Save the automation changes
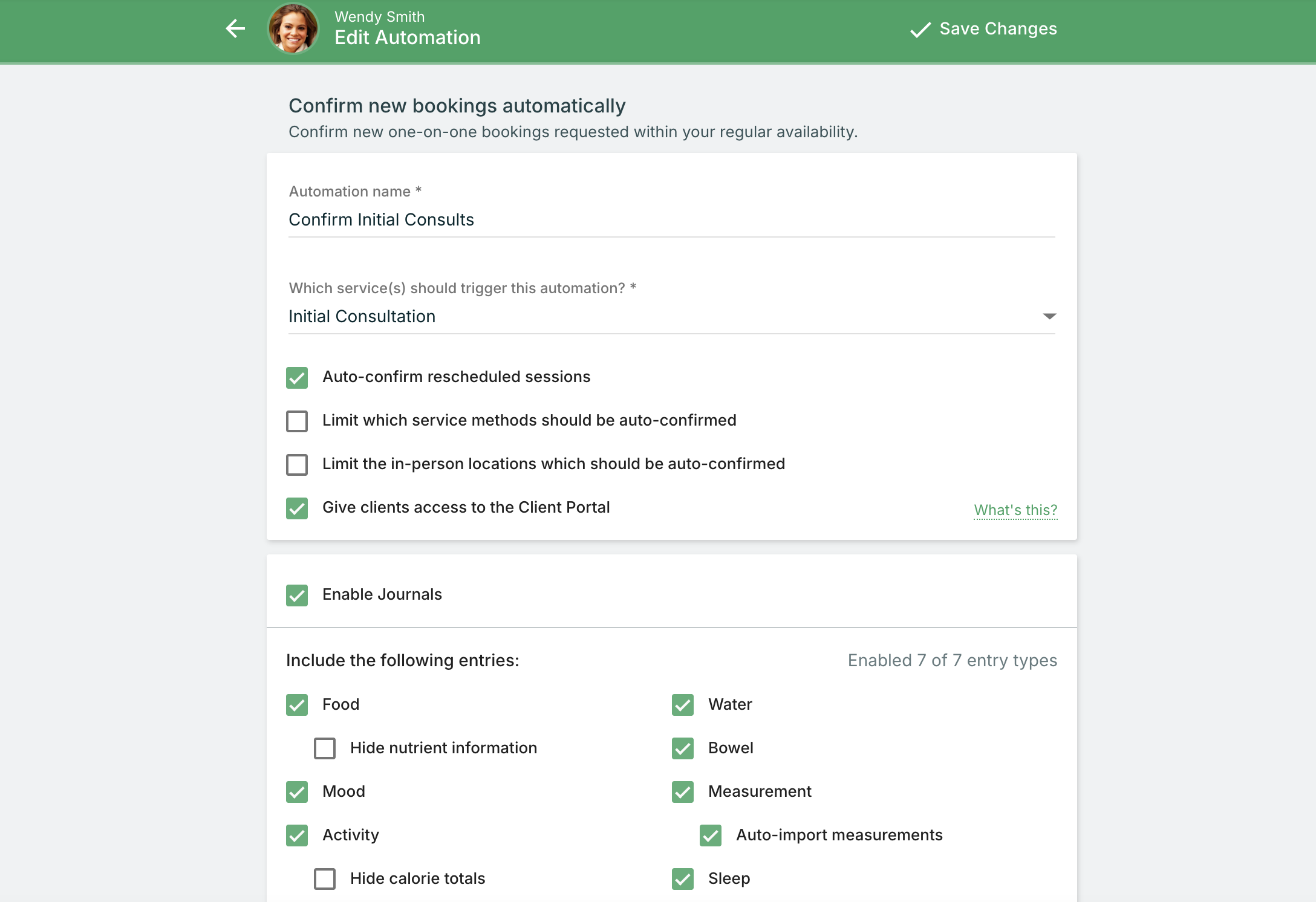This screenshot has height=902, width=1316. (x=997, y=28)
